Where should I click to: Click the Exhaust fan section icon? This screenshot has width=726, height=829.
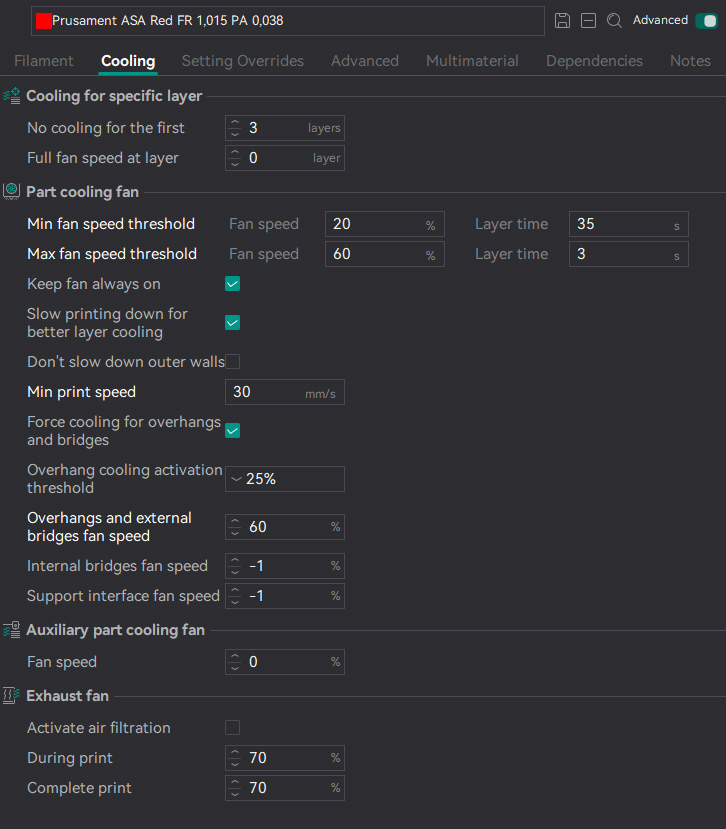click(x=12, y=695)
